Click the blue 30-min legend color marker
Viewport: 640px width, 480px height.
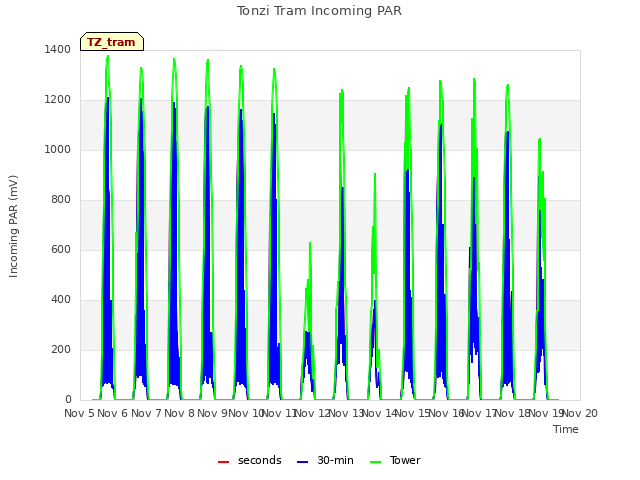click(302, 462)
